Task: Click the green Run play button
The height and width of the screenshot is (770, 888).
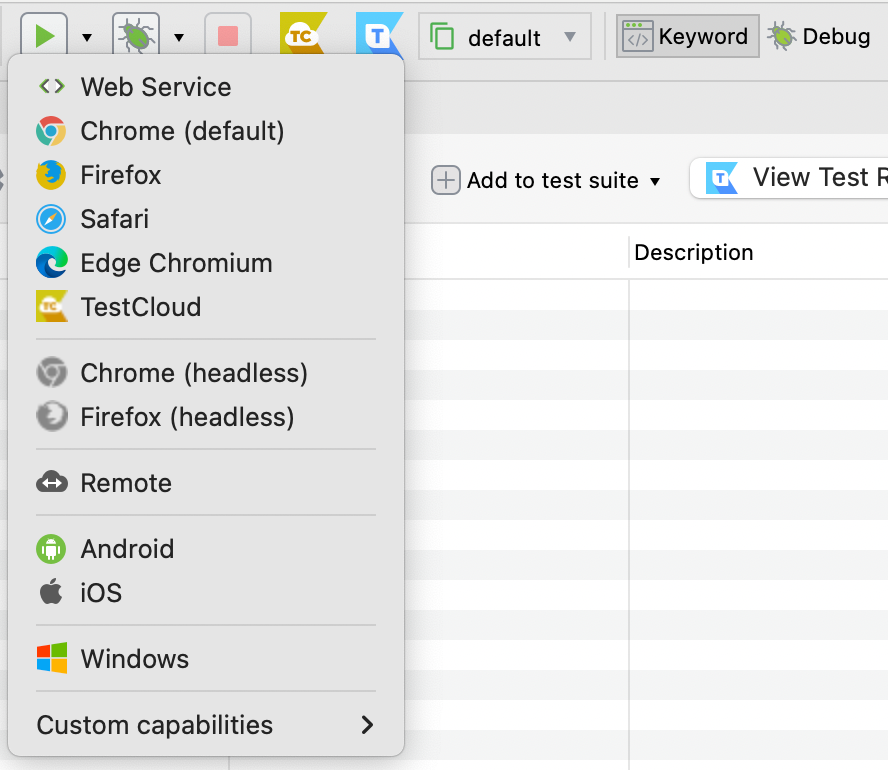Action: pyautogui.click(x=44, y=36)
